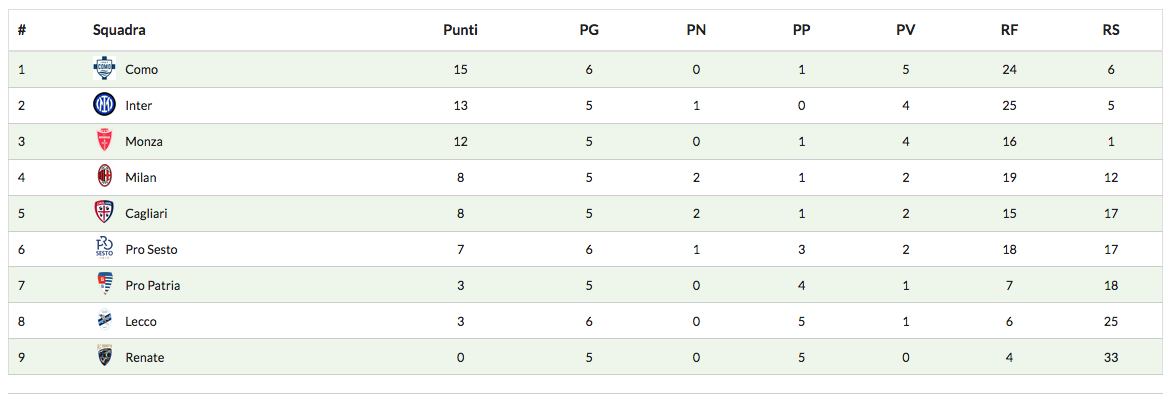
Task: Click the Cagliari team name
Action: (147, 214)
